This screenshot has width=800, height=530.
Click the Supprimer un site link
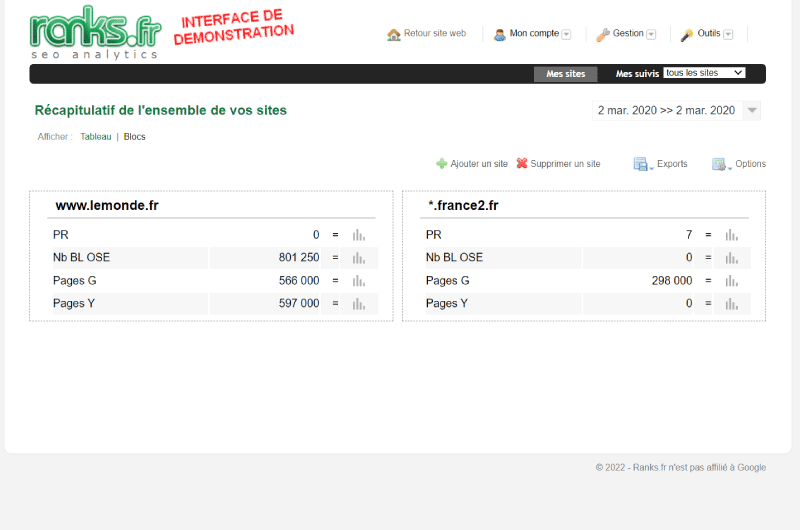(565, 164)
